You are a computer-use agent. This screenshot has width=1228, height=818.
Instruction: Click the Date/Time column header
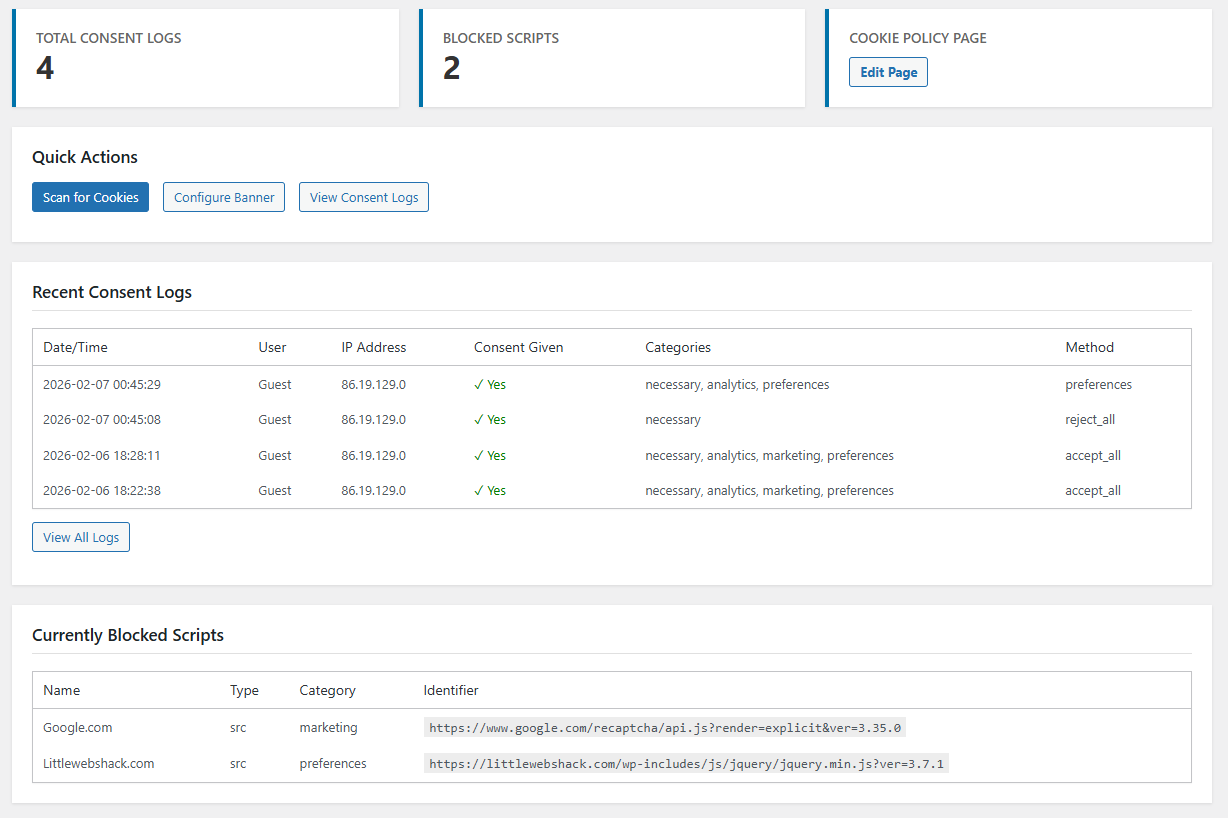click(75, 347)
